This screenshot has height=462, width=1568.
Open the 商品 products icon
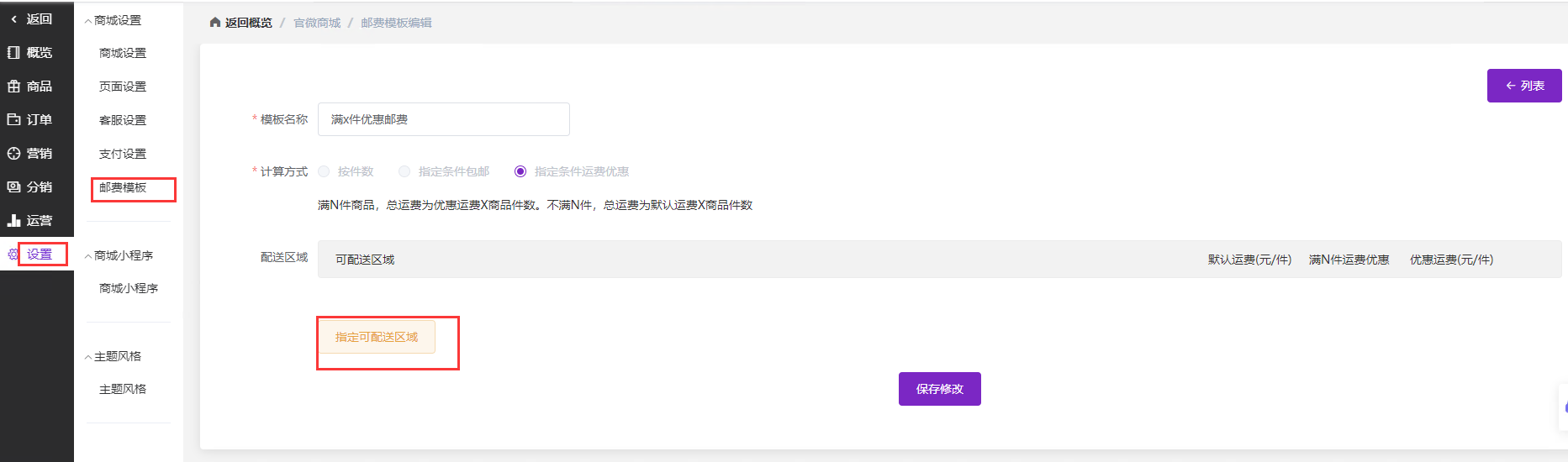pyautogui.click(x=13, y=87)
